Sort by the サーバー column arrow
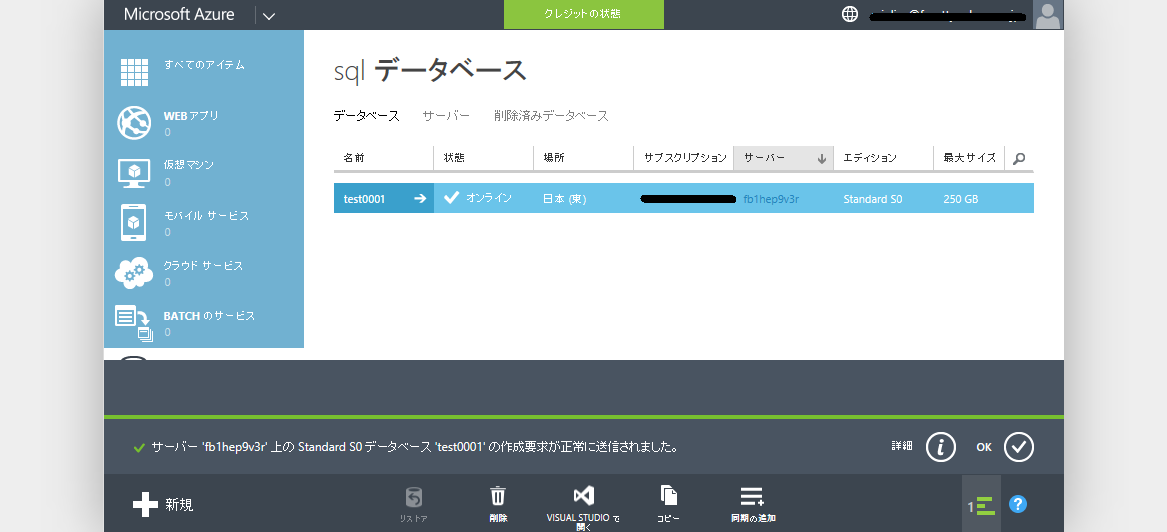This screenshot has height=532, width=1167. [x=822, y=158]
